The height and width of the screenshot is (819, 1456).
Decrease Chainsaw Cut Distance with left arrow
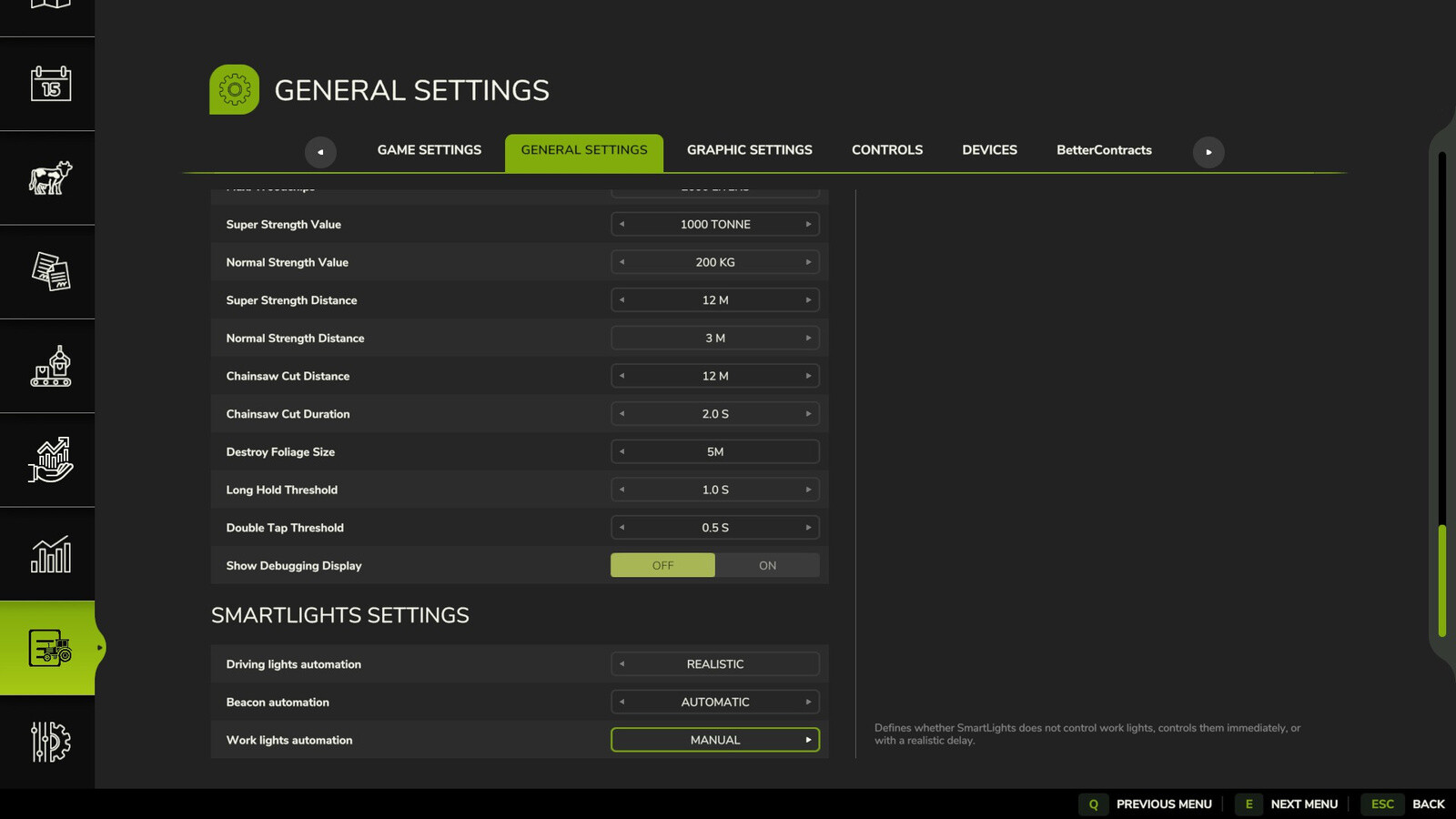coord(622,376)
